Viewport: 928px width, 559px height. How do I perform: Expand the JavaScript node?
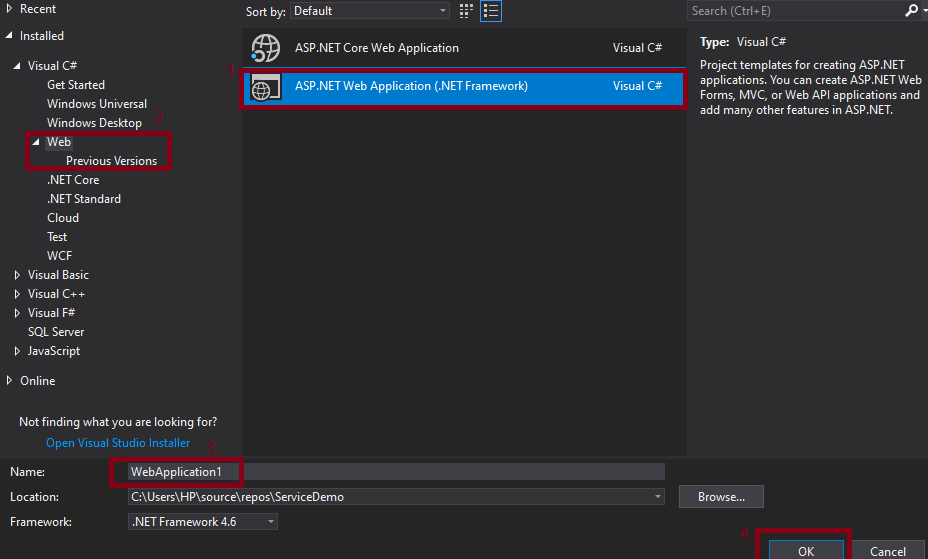pos(17,351)
